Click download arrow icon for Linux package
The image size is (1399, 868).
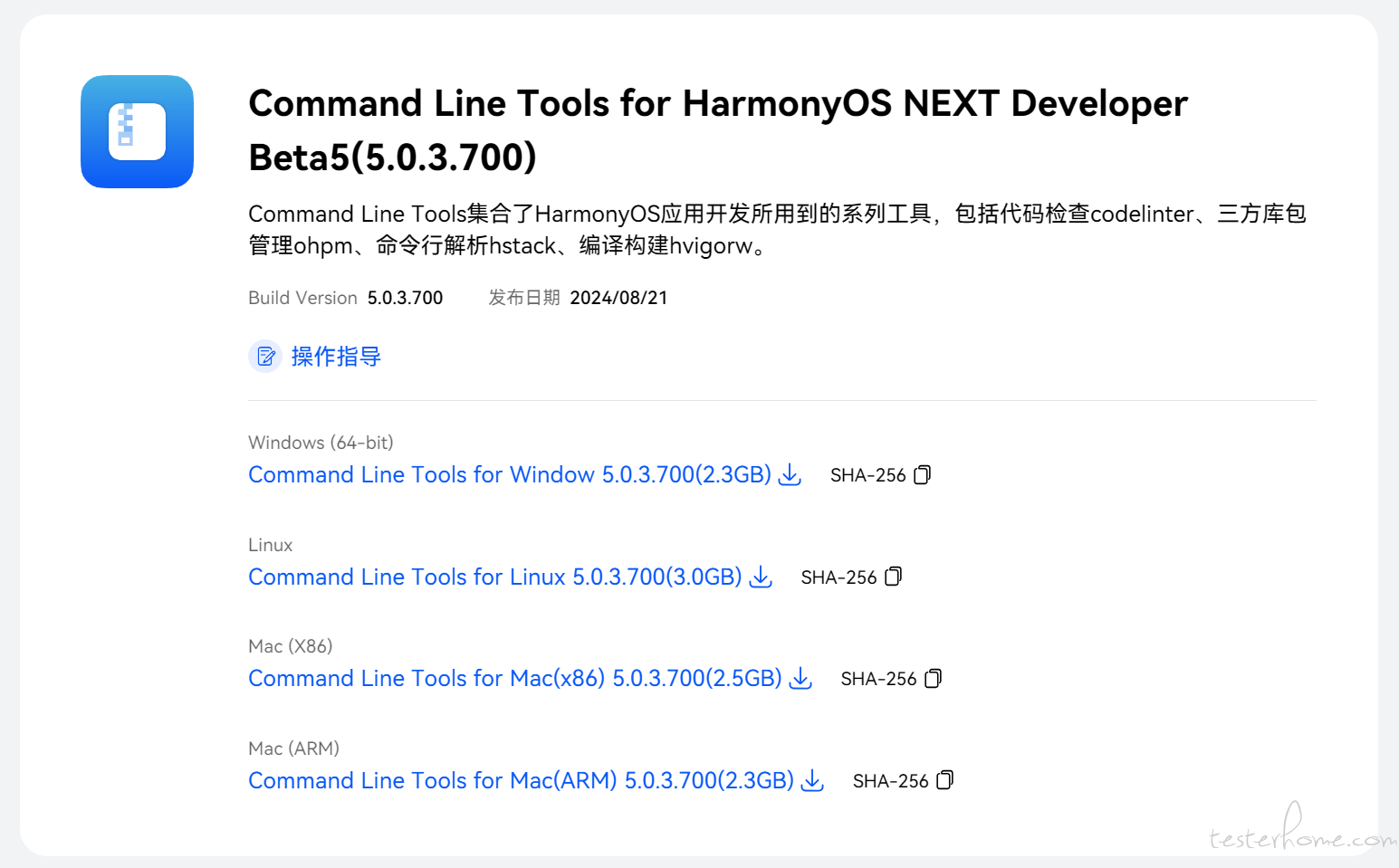click(762, 577)
